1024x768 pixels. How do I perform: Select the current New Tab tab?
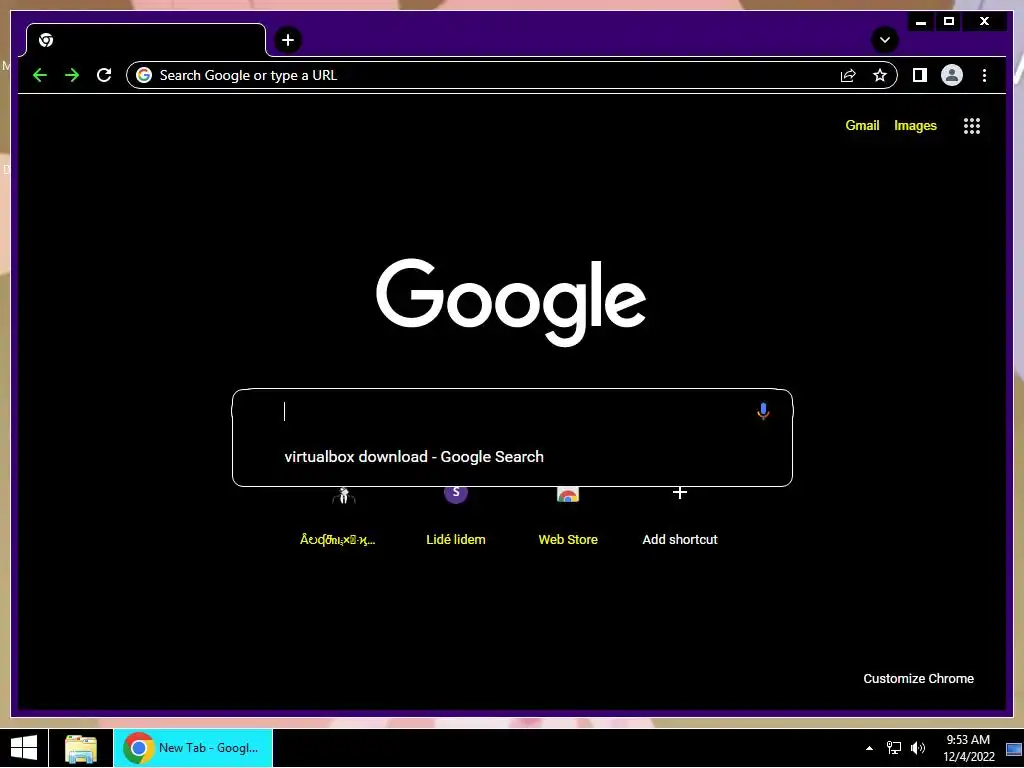146,40
